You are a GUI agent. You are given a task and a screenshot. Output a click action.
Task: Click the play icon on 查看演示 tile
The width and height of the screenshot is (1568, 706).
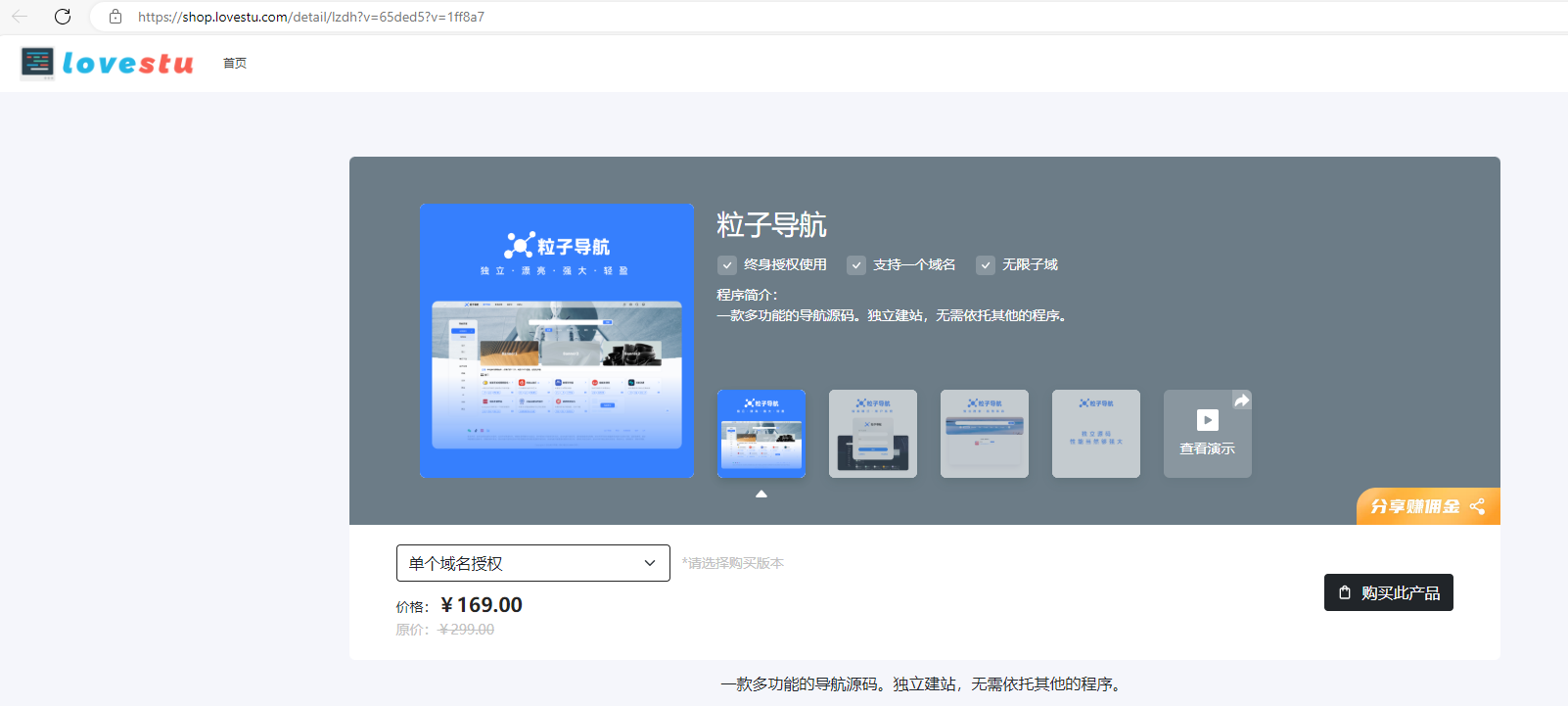pos(1208,420)
